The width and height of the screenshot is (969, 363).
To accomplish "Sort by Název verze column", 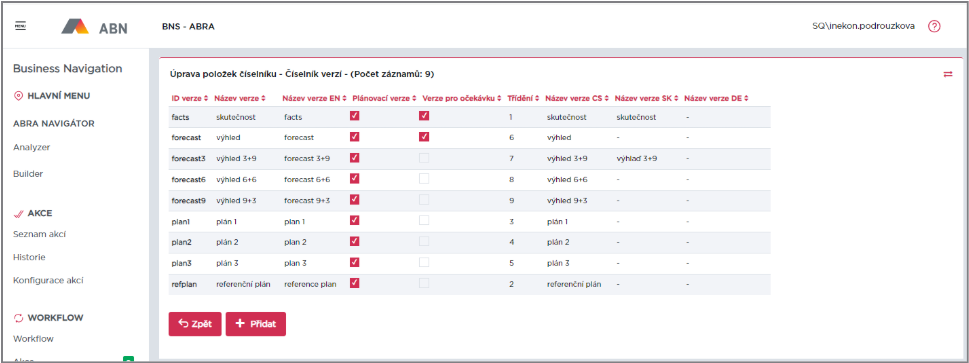I will tap(240, 98).
